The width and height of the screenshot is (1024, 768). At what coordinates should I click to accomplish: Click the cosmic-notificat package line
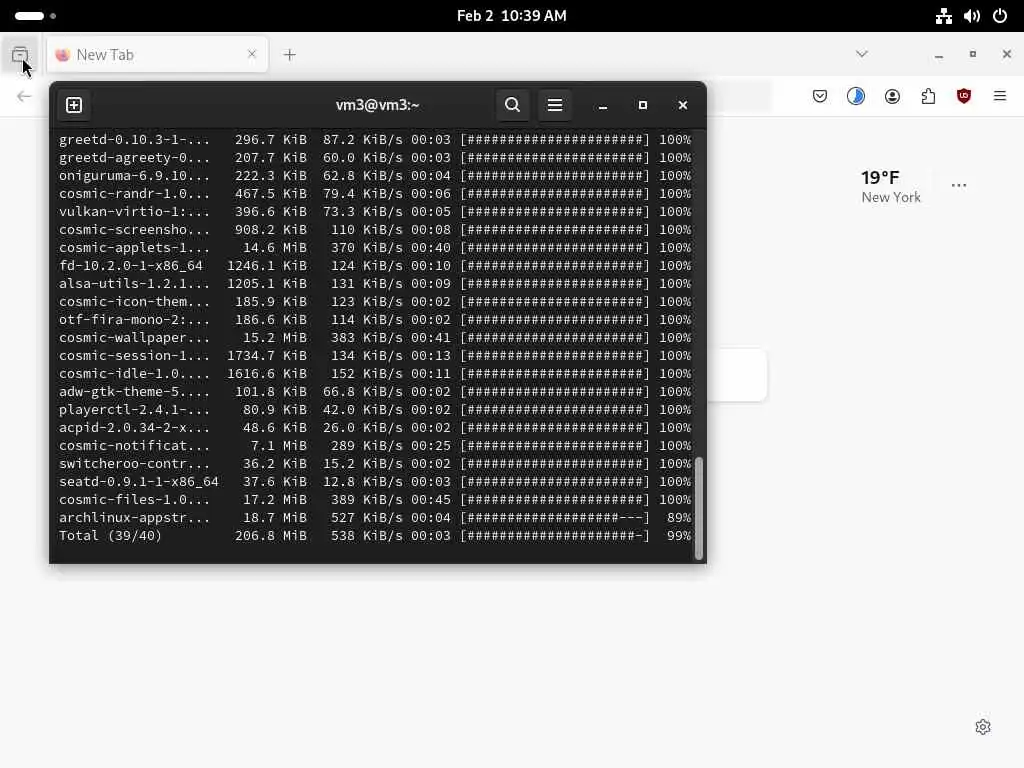point(375,446)
